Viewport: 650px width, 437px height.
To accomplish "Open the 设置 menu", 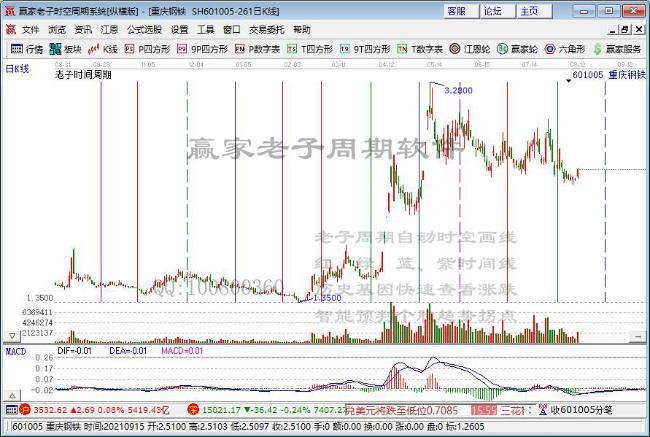I will point(179,30).
